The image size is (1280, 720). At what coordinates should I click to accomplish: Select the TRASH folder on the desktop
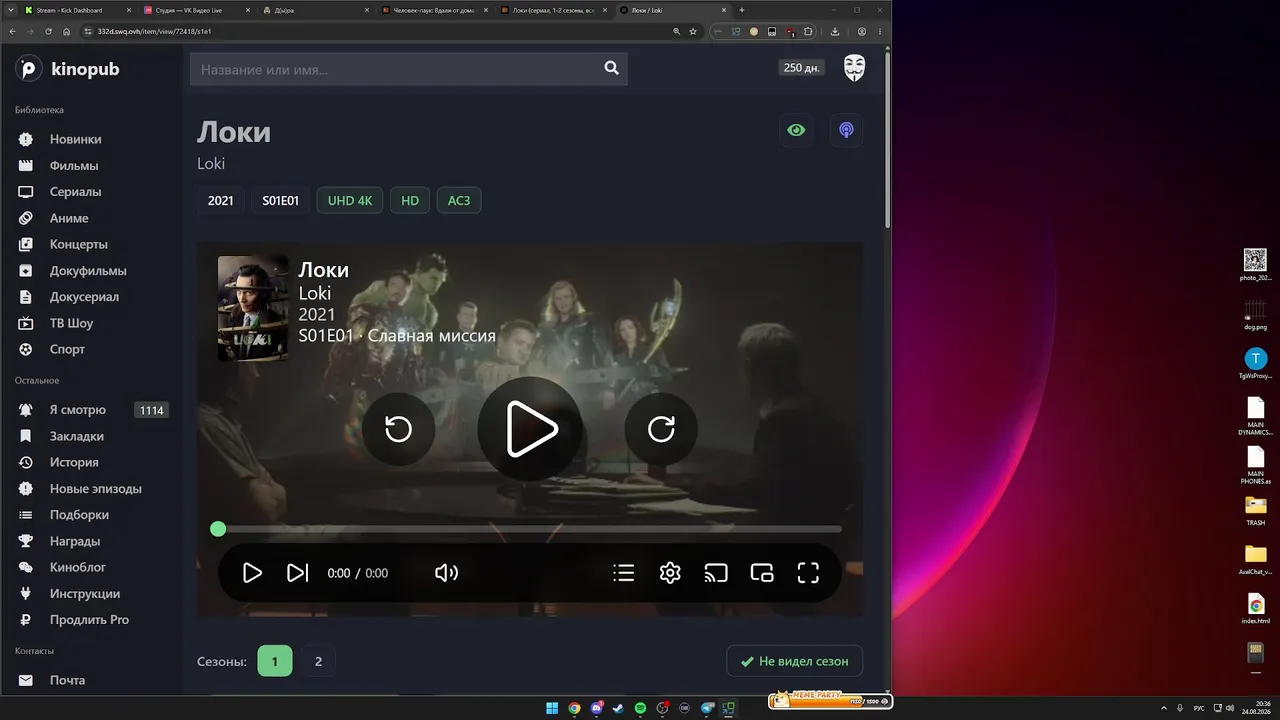point(1255,510)
